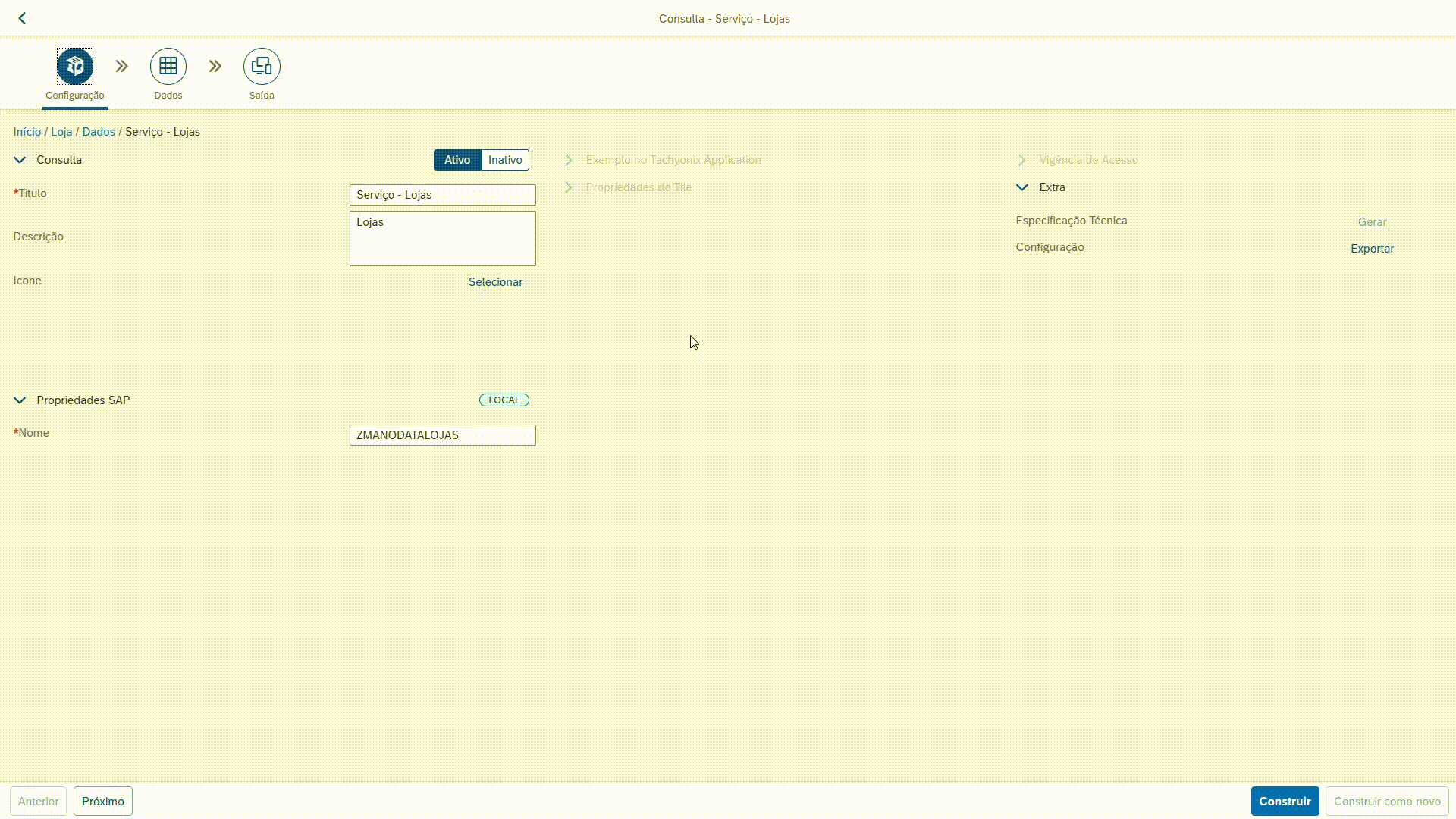Click Exportar configuration link
The height and width of the screenshot is (819, 1456).
click(1372, 249)
